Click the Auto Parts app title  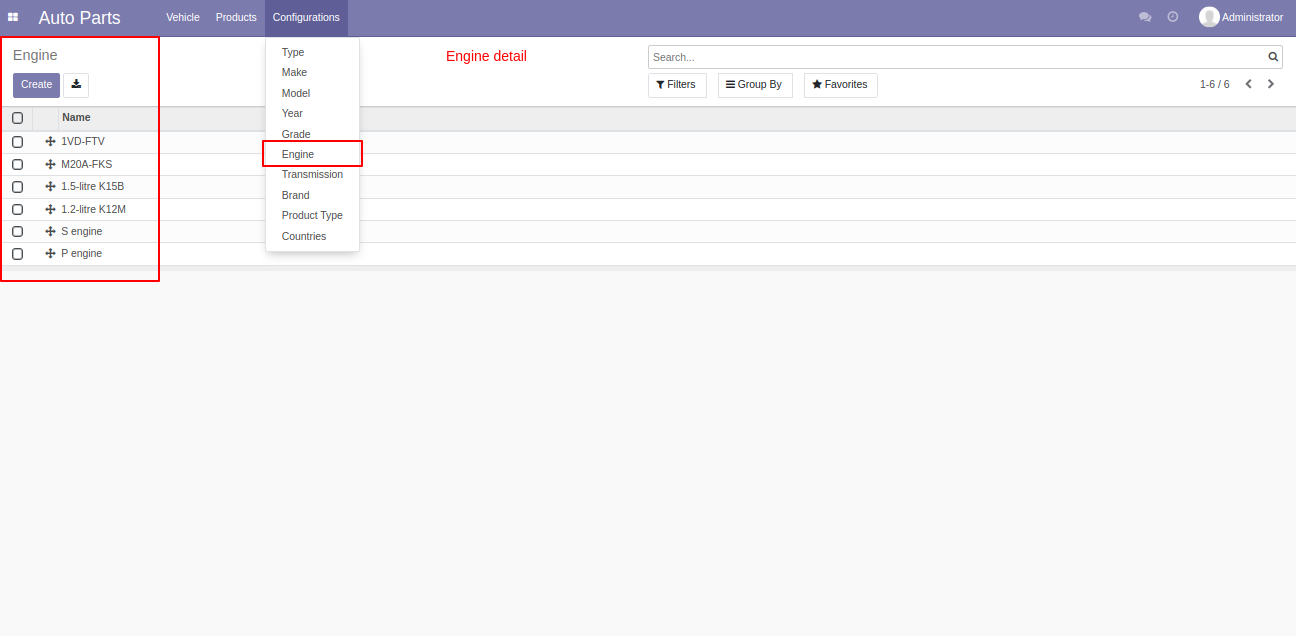(79, 18)
